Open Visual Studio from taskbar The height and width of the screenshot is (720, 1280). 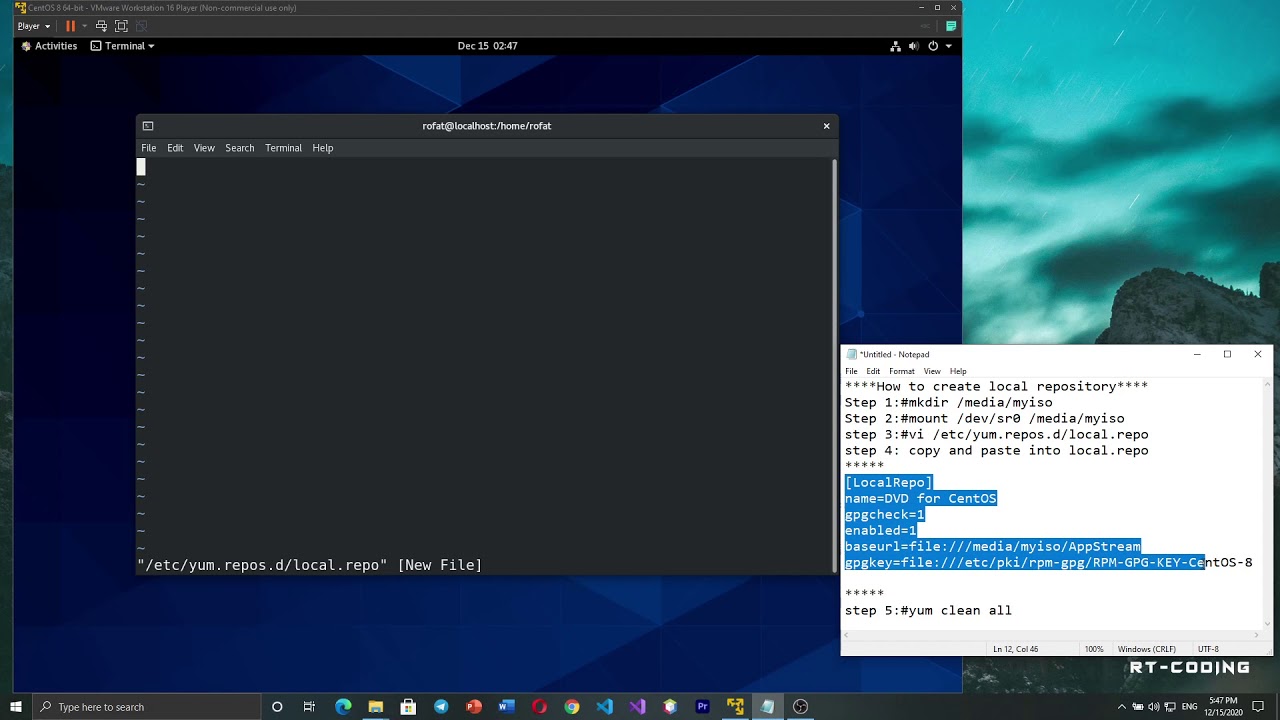pos(637,707)
